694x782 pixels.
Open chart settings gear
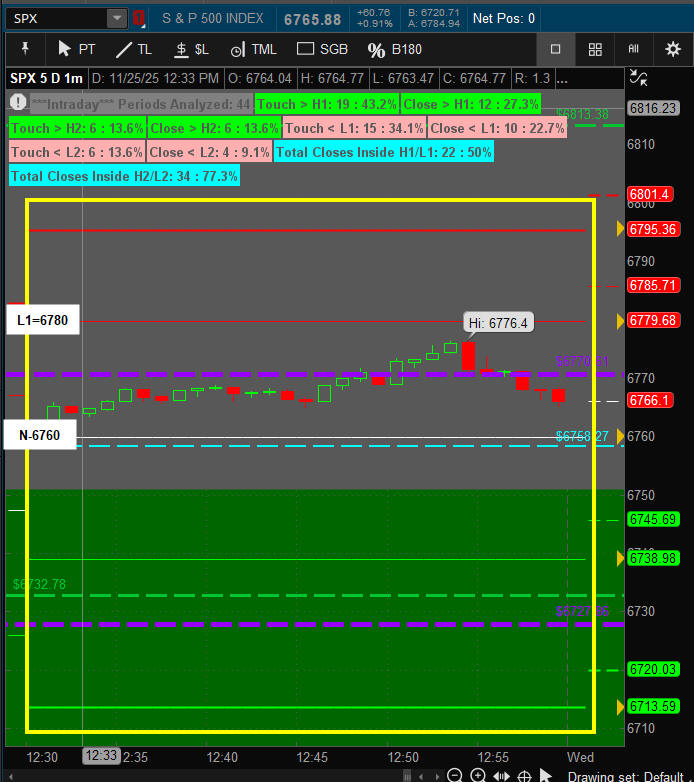click(x=673, y=49)
